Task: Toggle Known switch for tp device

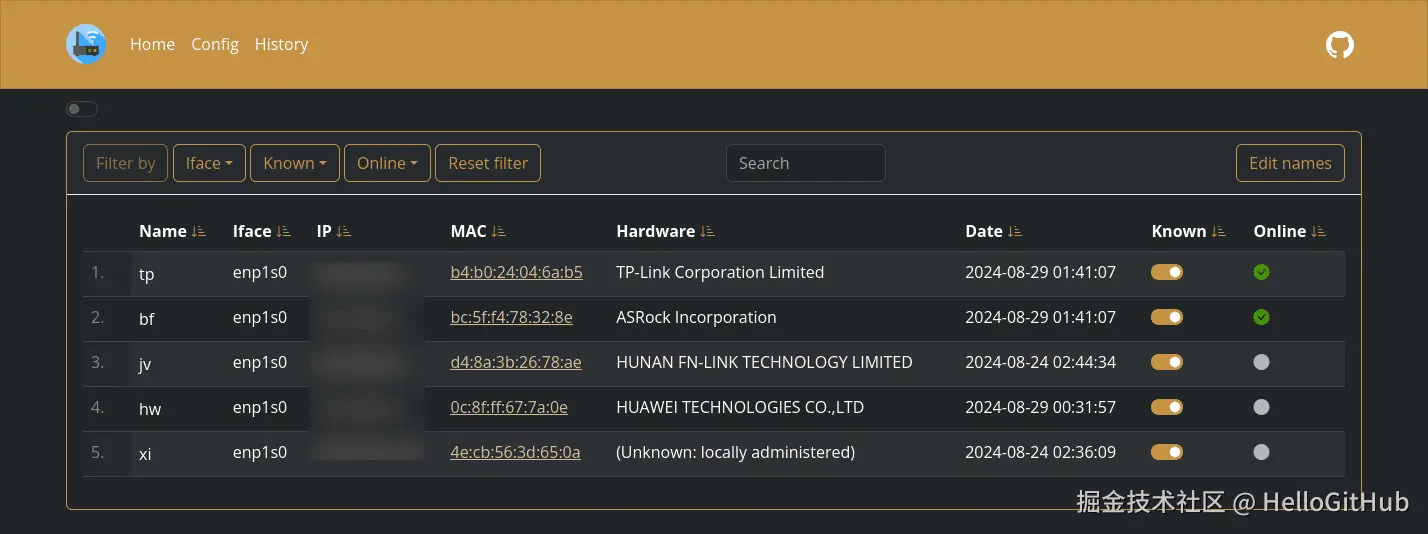Action: point(1167,272)
